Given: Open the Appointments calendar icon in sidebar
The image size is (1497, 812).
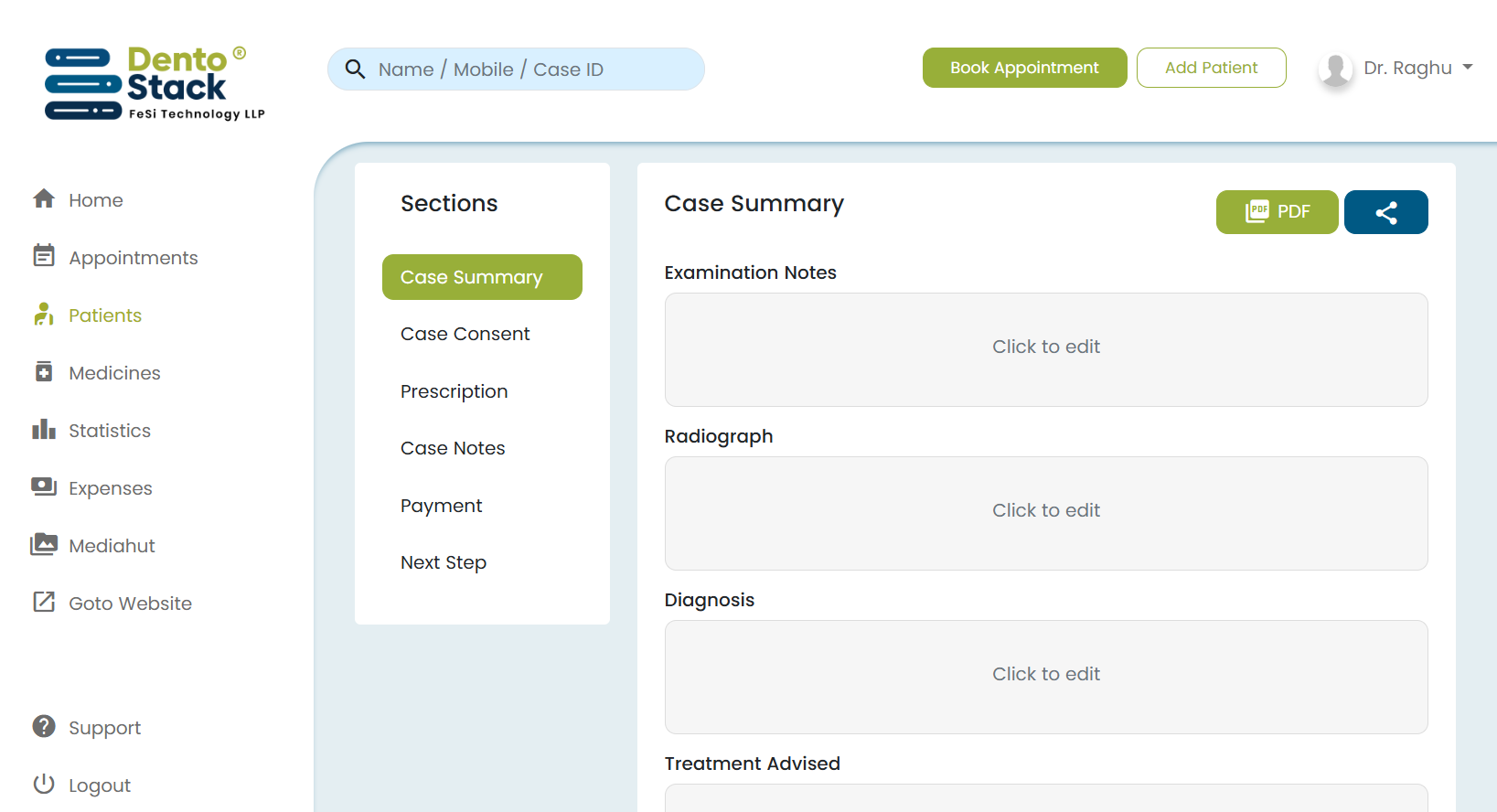Looking at the screenshot, I should tap(44, 257).
